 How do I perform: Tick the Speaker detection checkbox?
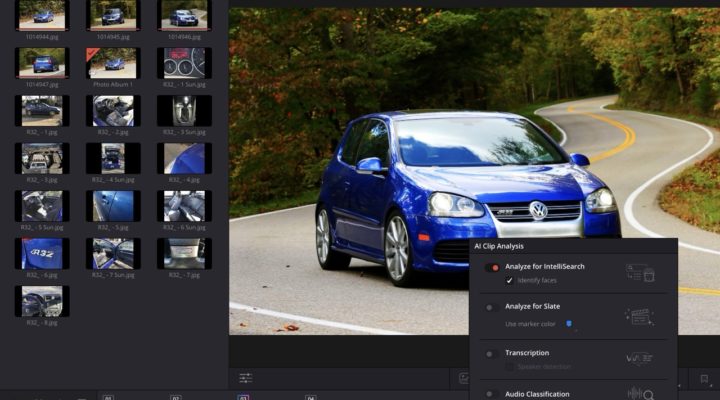(509, 367)
